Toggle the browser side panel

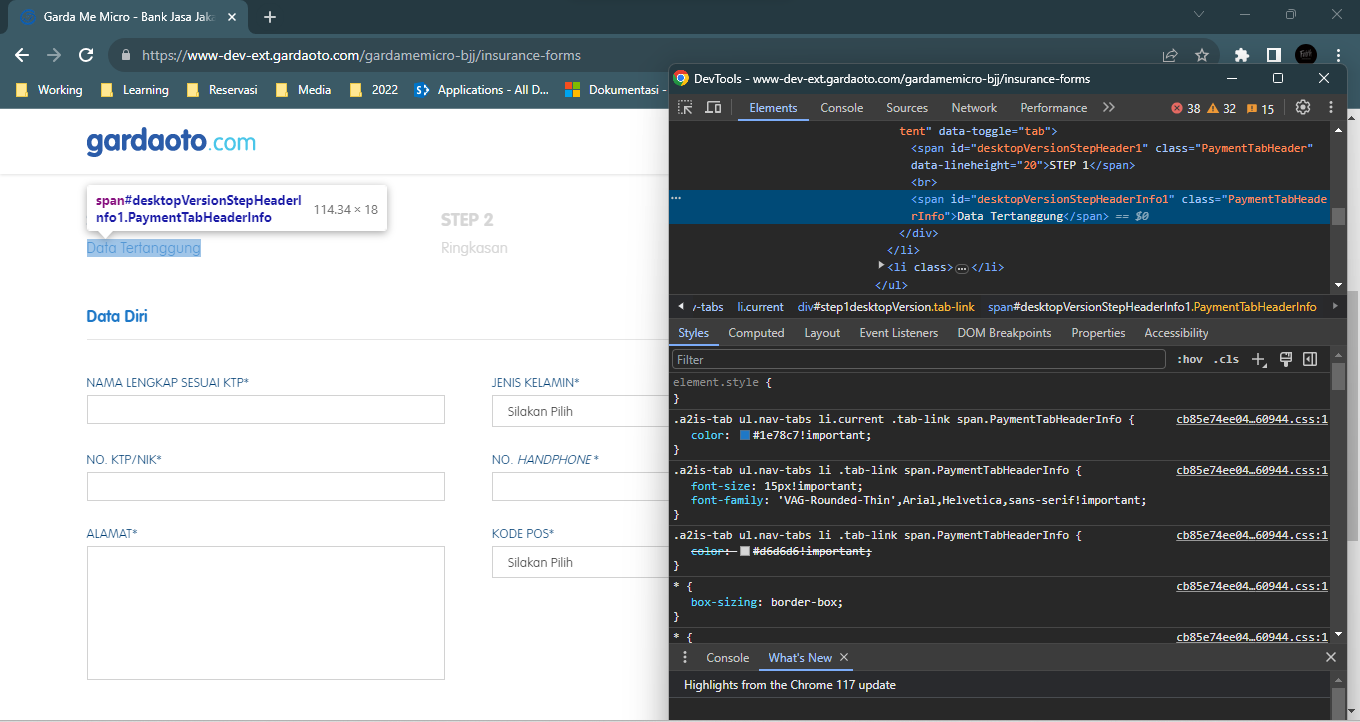tap(1273, 56)
